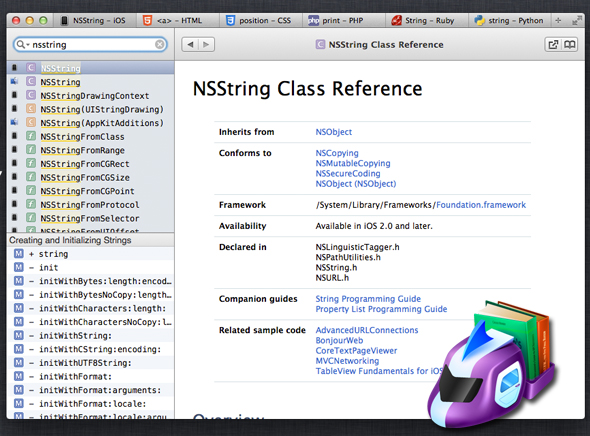Click function icon beside NSStringFromSelector

click(x=31, y=218)
